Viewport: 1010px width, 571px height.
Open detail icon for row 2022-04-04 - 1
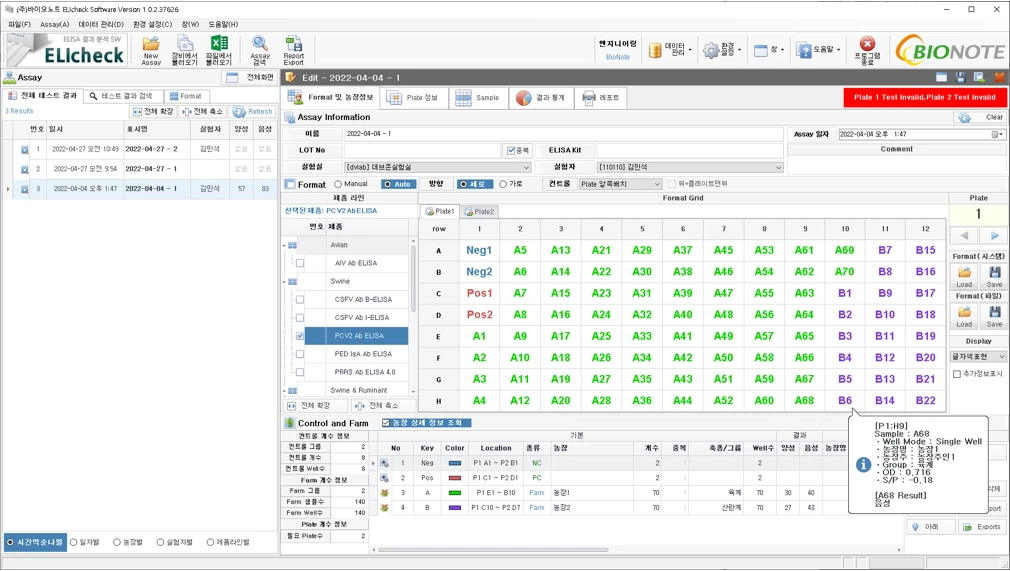click(x=24, y=189)
